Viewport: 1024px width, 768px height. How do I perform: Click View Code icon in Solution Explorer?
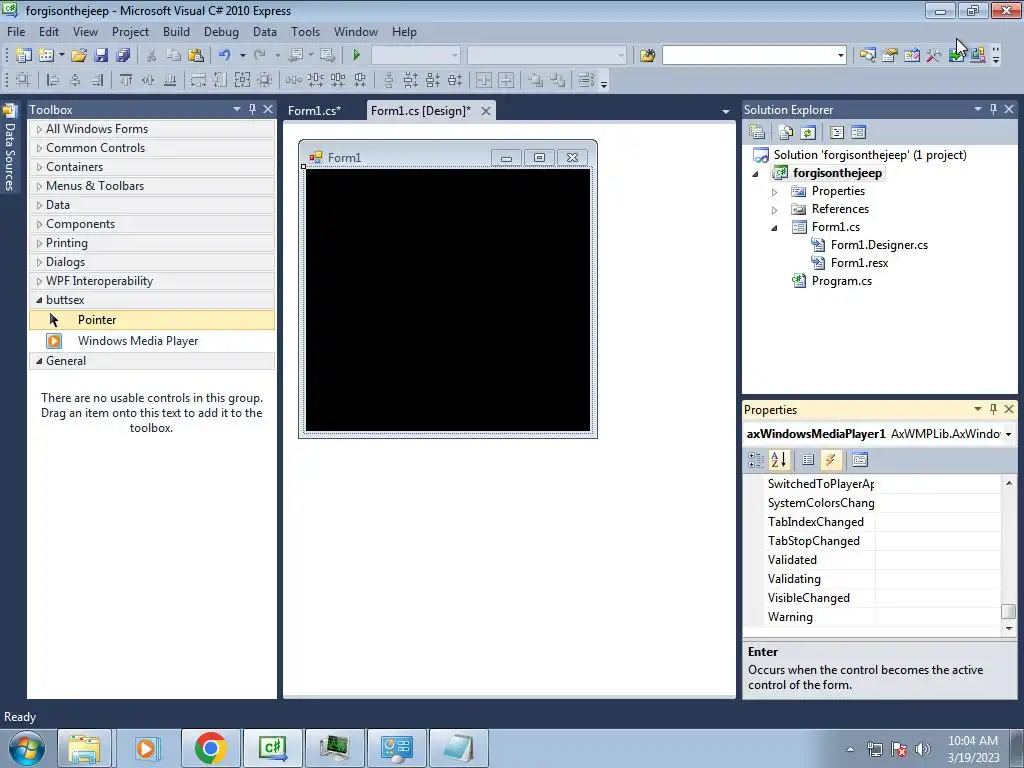pos(837,133)
